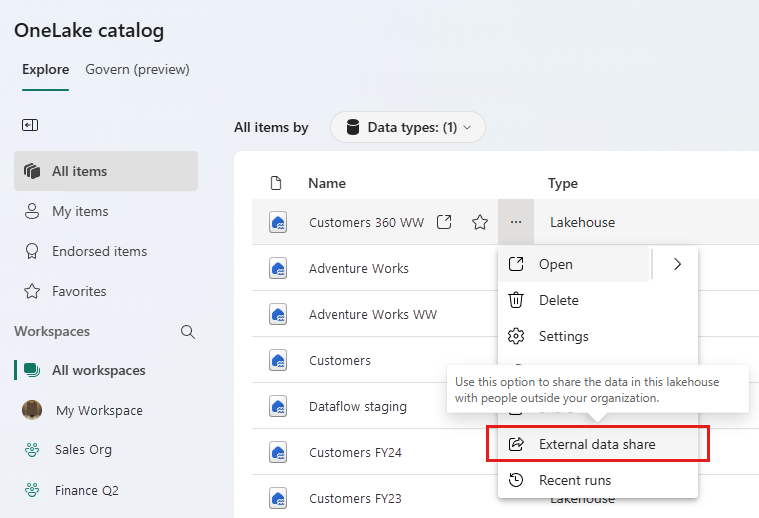Select All workspaces in the sidebar
759x518 pixels.
(x=106, y=370)
